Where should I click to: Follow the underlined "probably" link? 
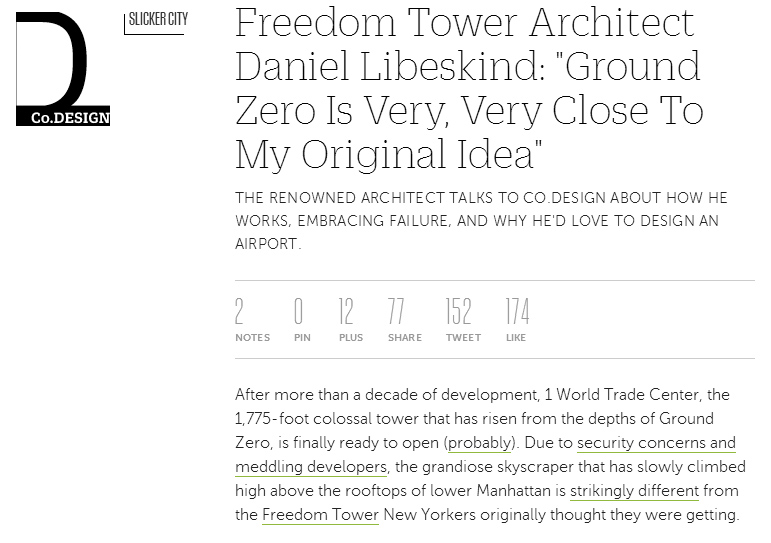coord(479,442)
